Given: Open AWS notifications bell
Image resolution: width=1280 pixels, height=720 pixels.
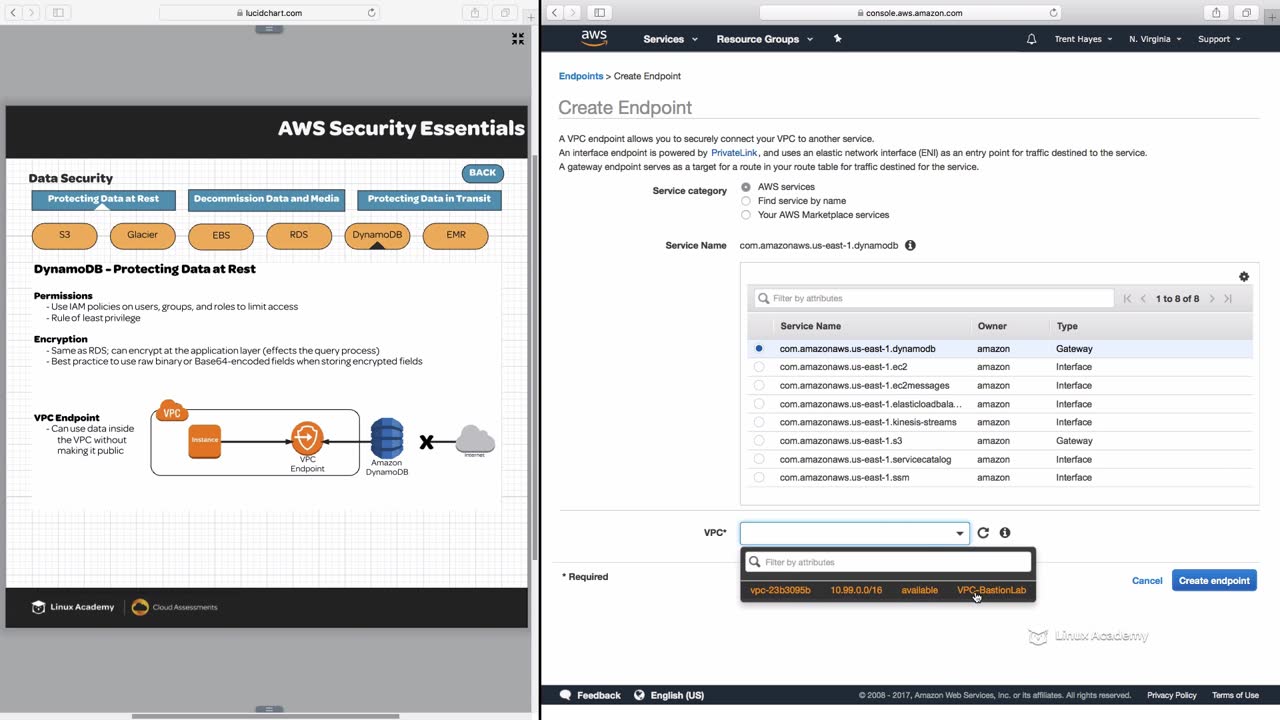Looking at the screenshot, I should click(x=1032, y=39).
